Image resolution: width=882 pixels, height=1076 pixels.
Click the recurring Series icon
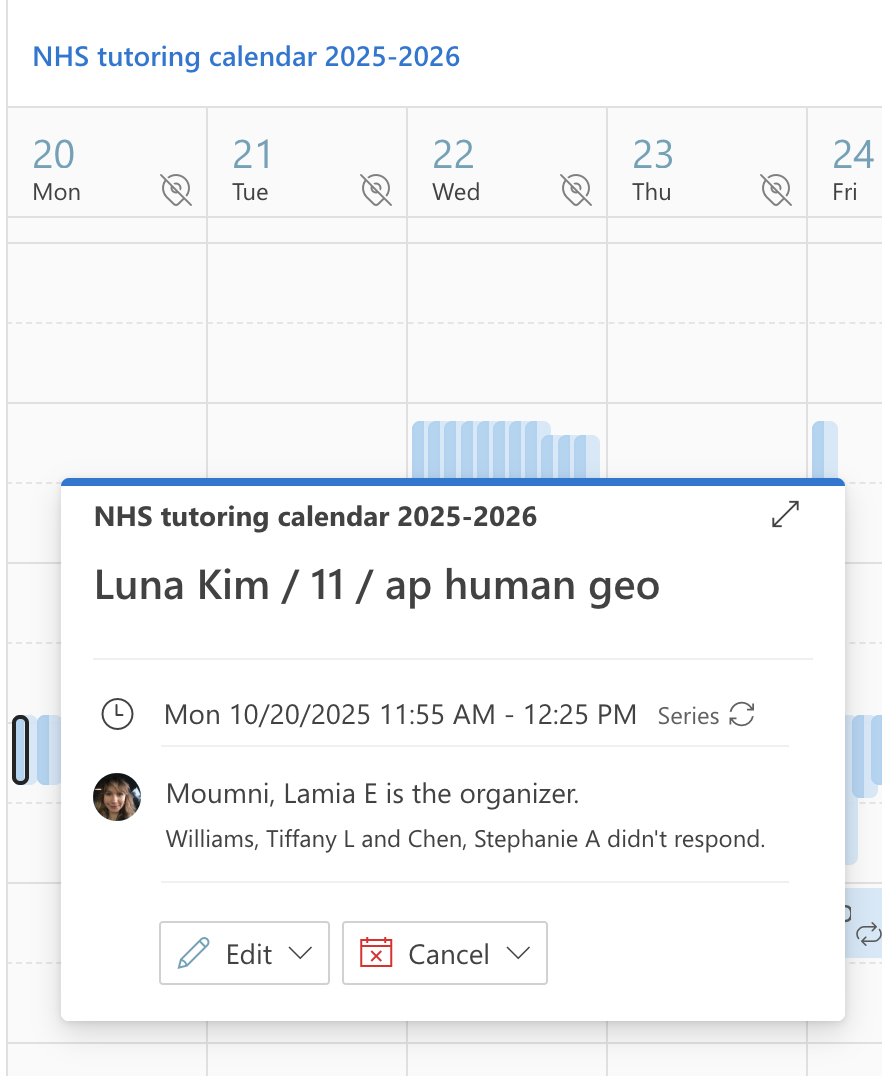click(741, 715)
